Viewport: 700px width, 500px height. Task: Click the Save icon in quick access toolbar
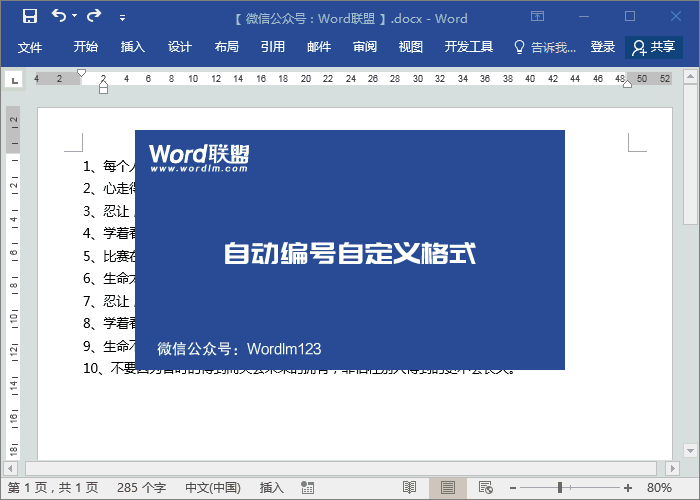pos(30,17)
